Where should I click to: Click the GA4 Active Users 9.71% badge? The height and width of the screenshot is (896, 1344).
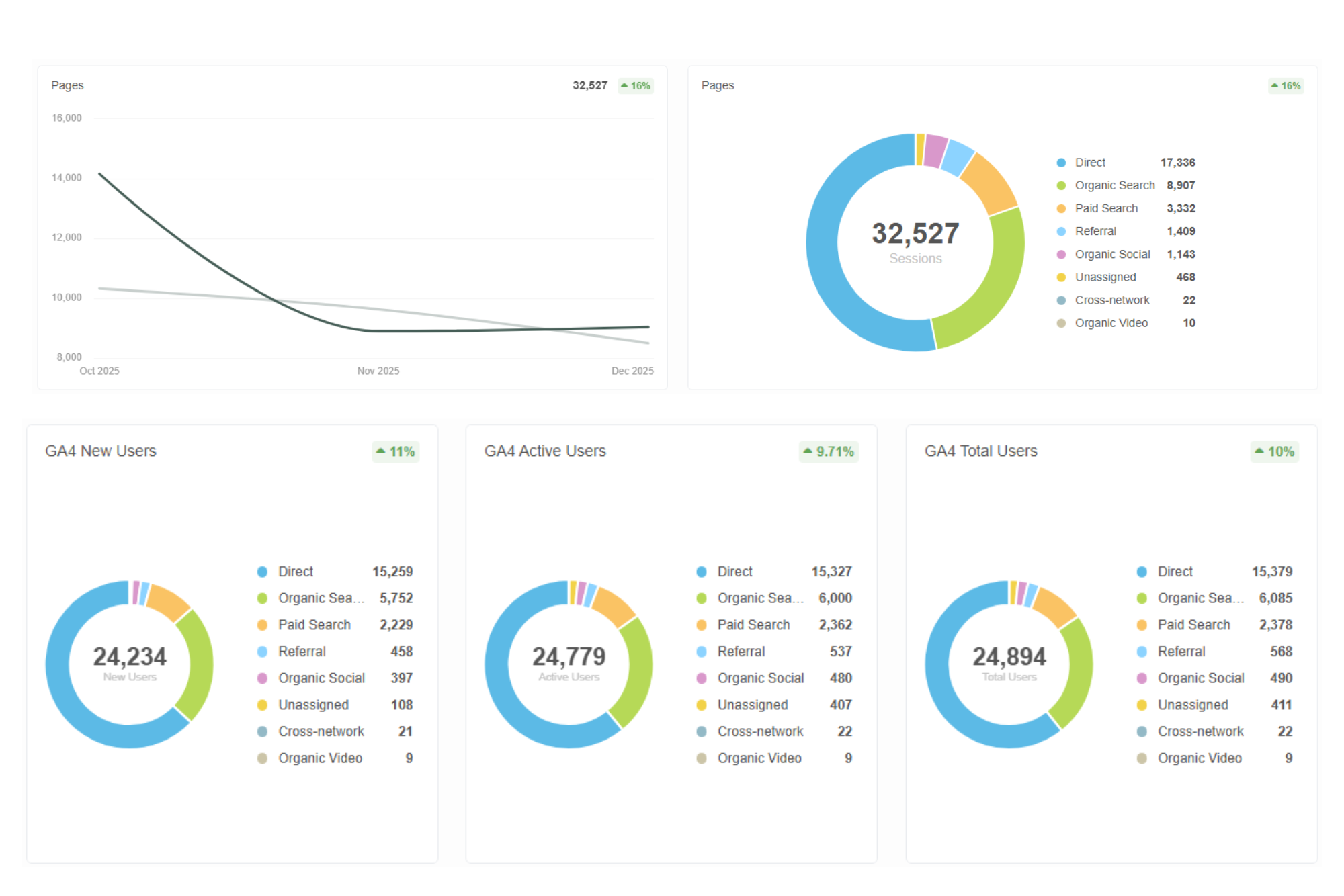pyautogui.click(x=829, y=452)
